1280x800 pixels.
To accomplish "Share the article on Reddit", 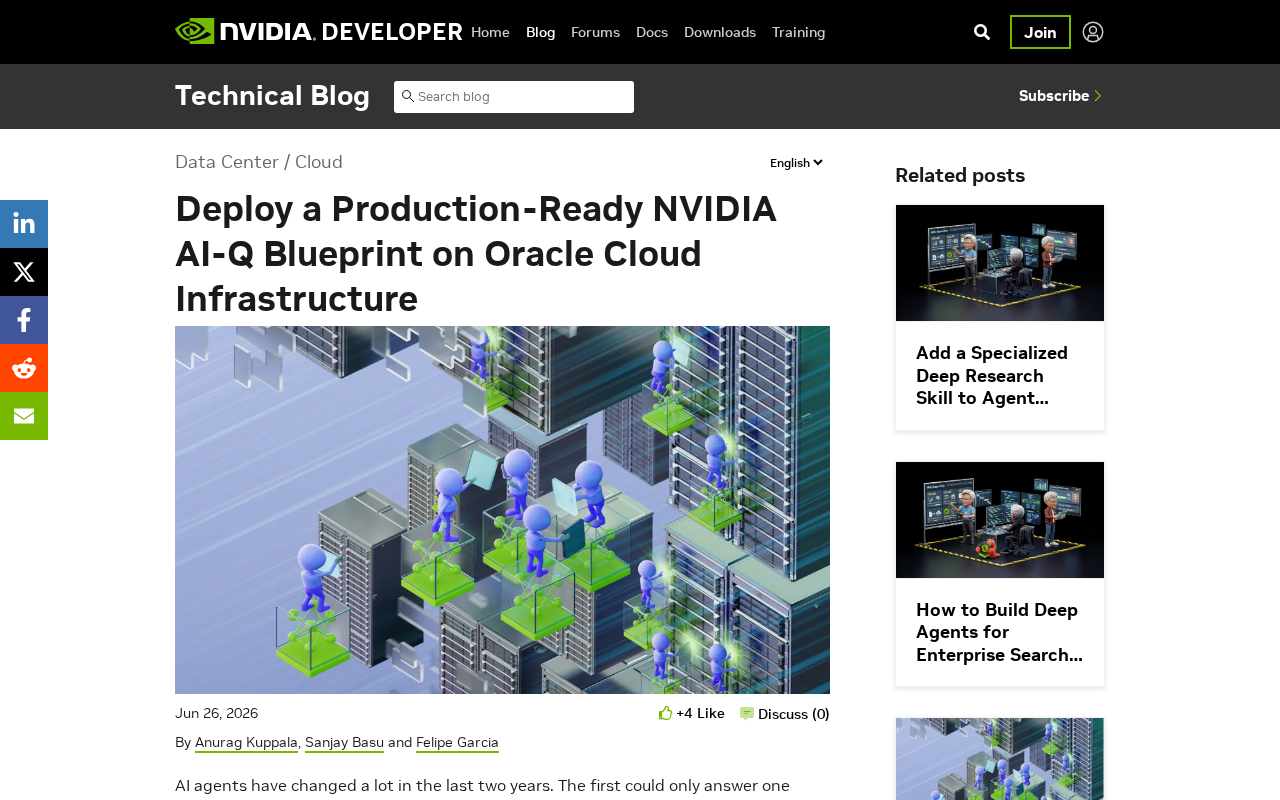I will click(x=24, y=368).
